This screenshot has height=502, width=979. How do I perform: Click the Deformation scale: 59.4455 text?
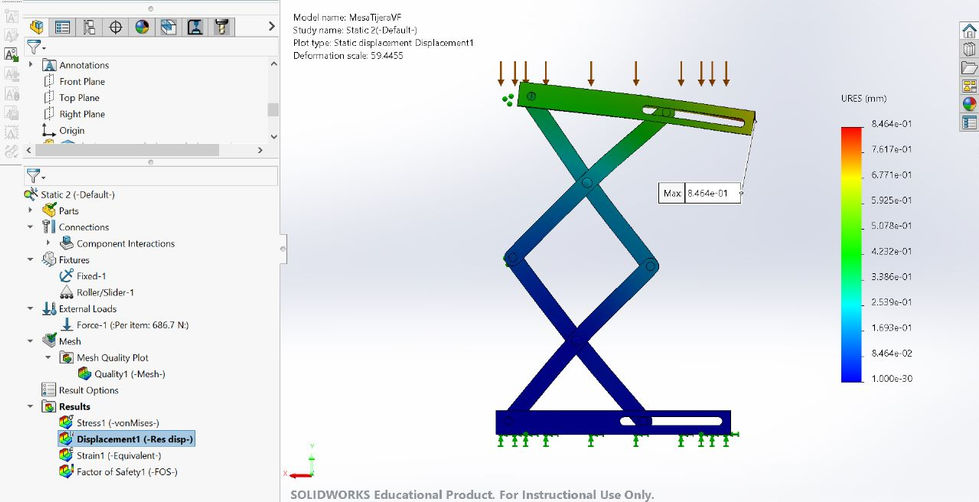pos(348,55)
